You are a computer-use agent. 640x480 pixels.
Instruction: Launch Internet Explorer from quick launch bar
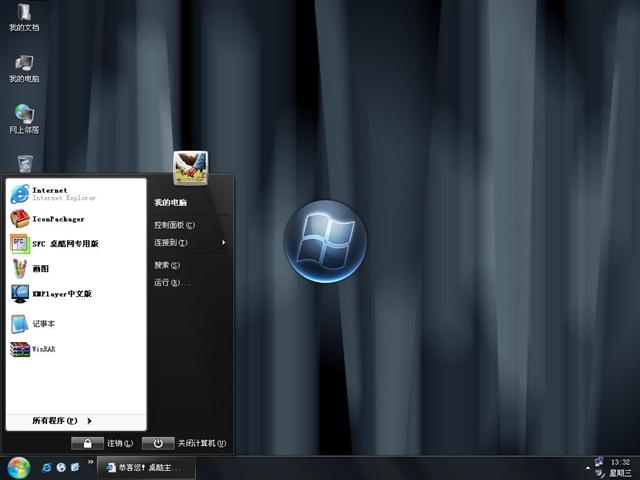coord(47,468)
